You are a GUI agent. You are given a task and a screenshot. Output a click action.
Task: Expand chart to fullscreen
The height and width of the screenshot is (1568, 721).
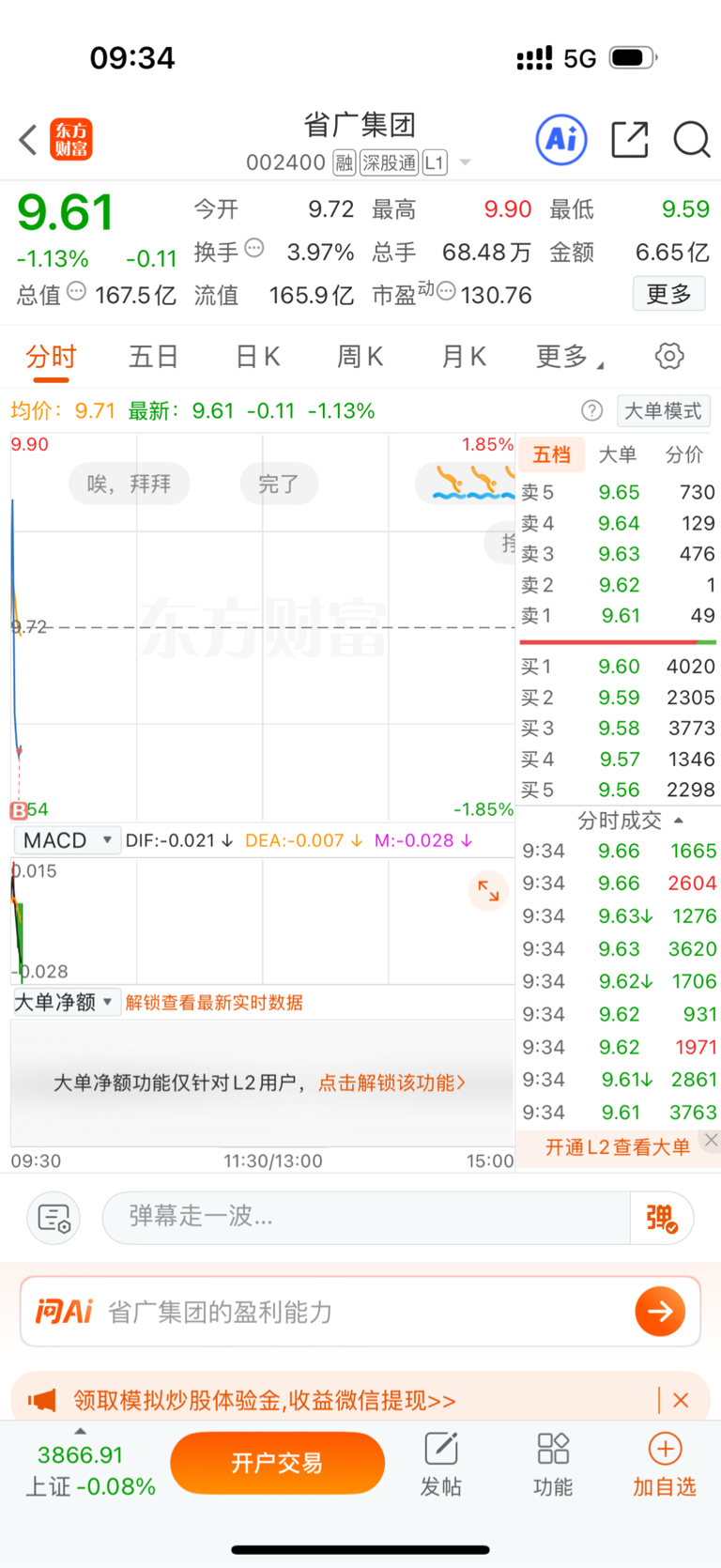point(488,890)
